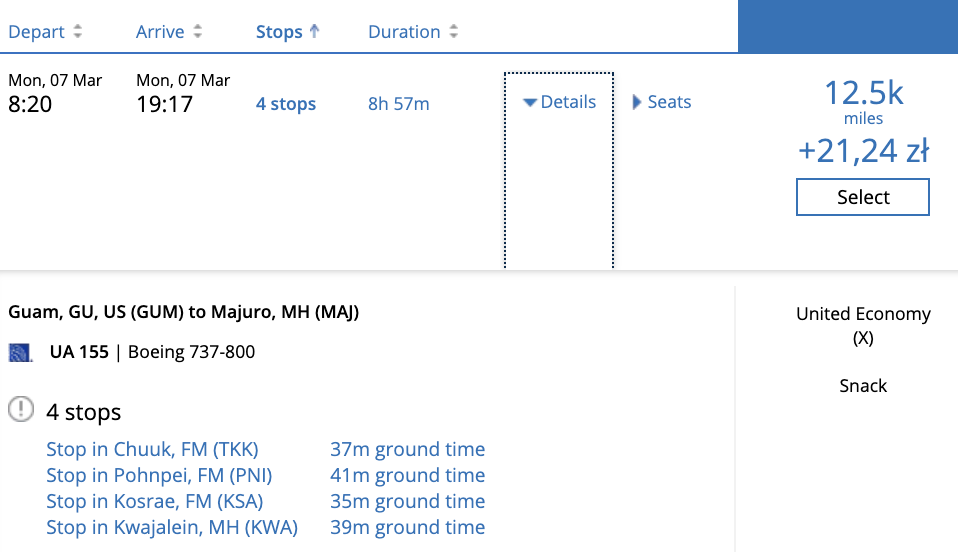958x552 pixels.
Task: Sort flights by Depart column
Action: click(36, 32)
